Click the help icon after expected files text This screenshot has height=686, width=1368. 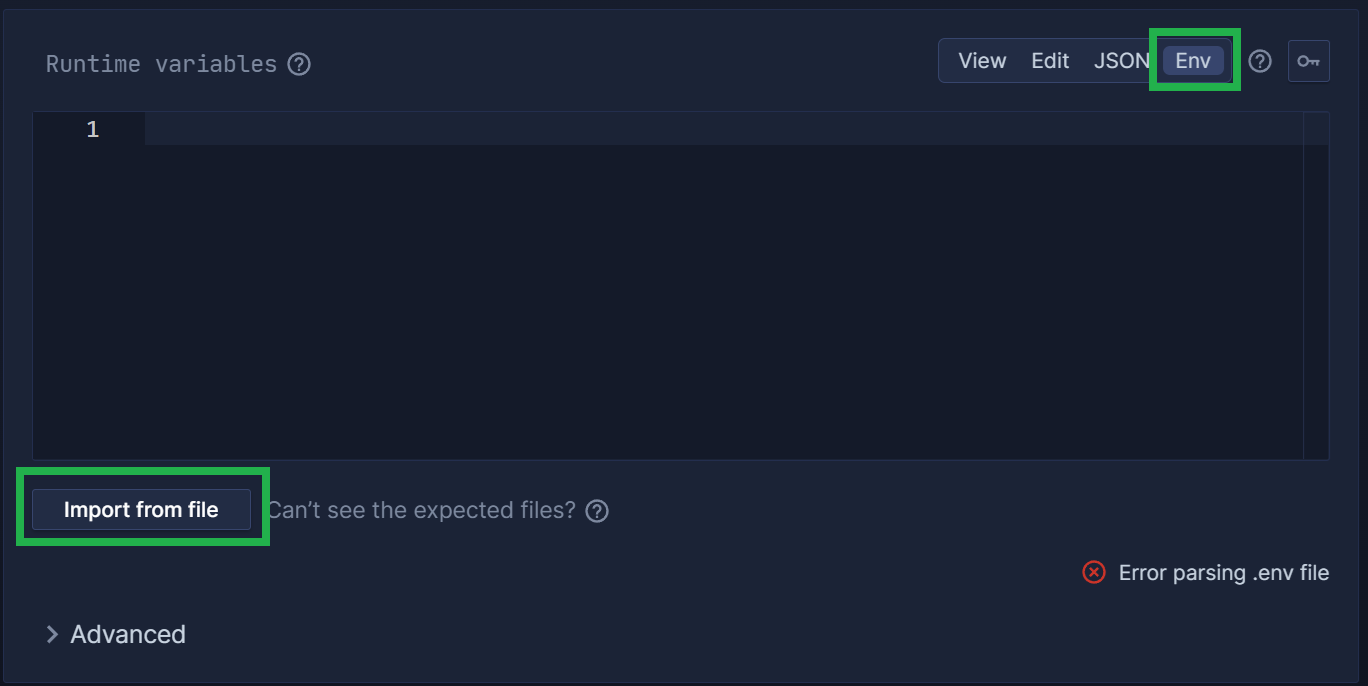point(597,511)
